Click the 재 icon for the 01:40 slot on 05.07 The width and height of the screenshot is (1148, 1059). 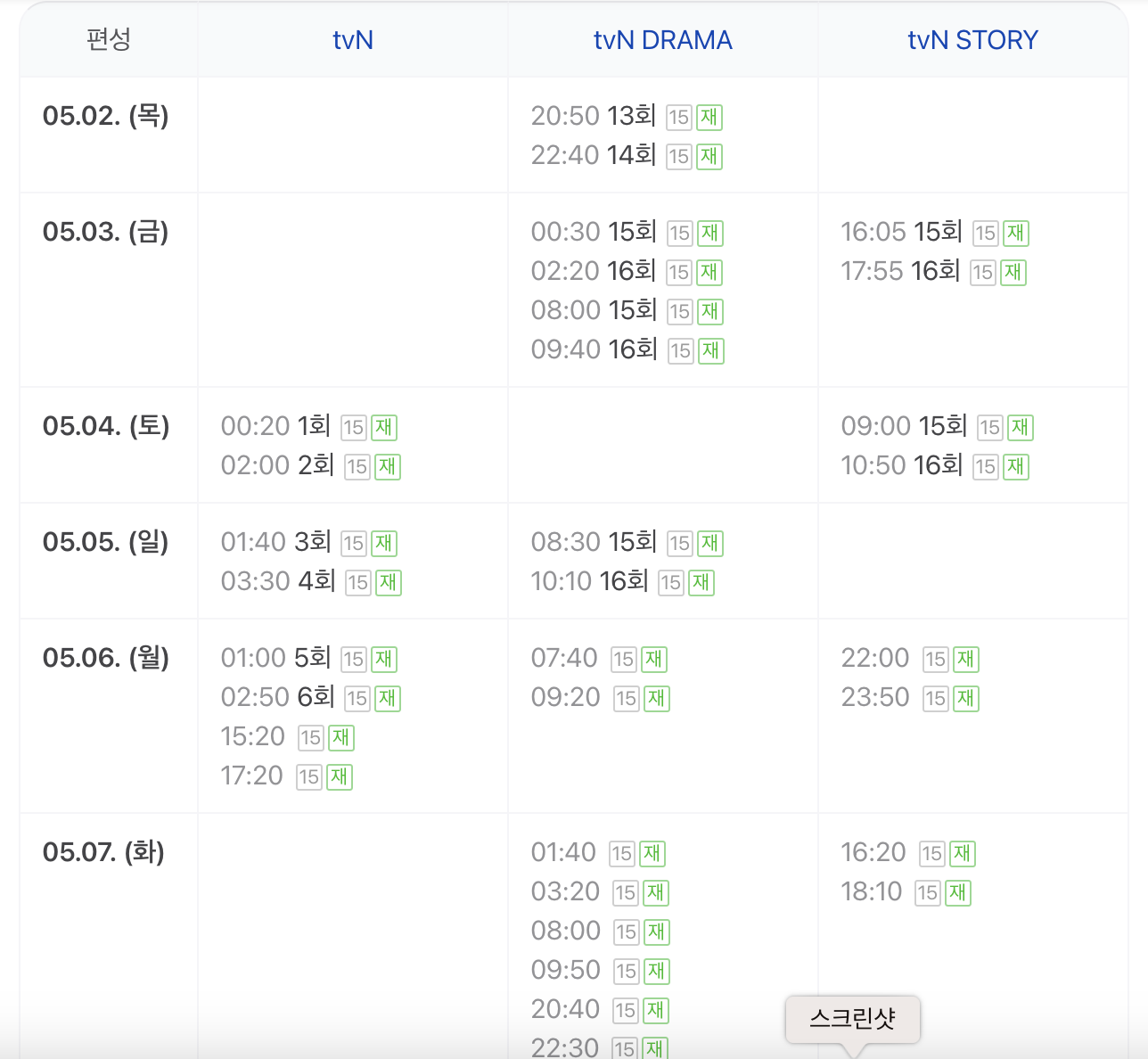652,853
